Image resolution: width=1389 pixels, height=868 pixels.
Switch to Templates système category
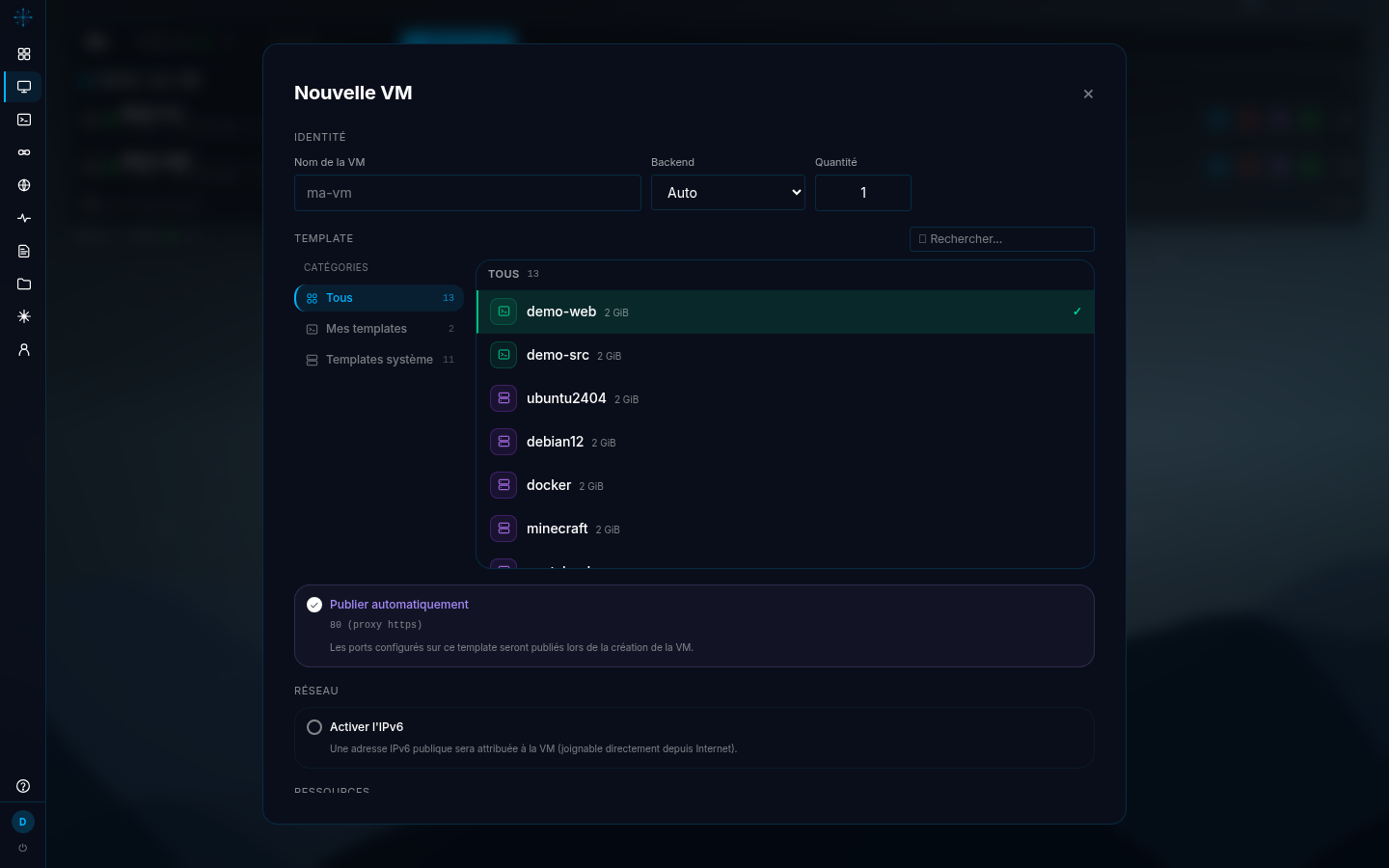379,360
